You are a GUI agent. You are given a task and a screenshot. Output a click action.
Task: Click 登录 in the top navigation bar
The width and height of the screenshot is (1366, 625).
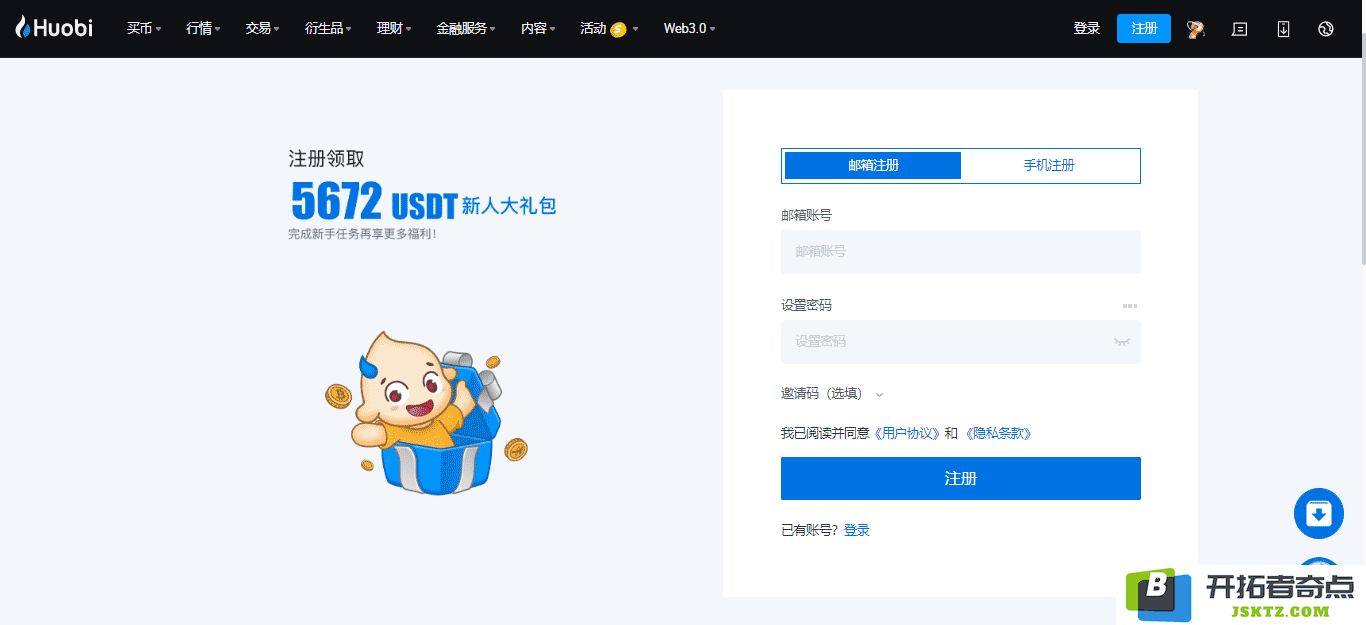(1087, 29)
